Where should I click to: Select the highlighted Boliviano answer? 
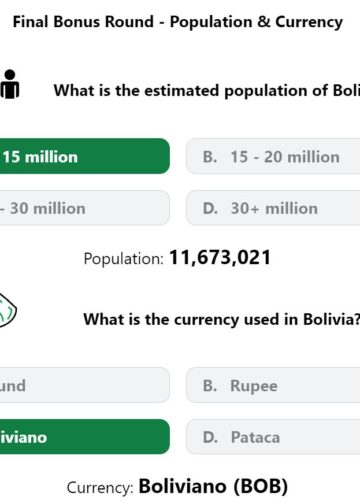point(85,437)
